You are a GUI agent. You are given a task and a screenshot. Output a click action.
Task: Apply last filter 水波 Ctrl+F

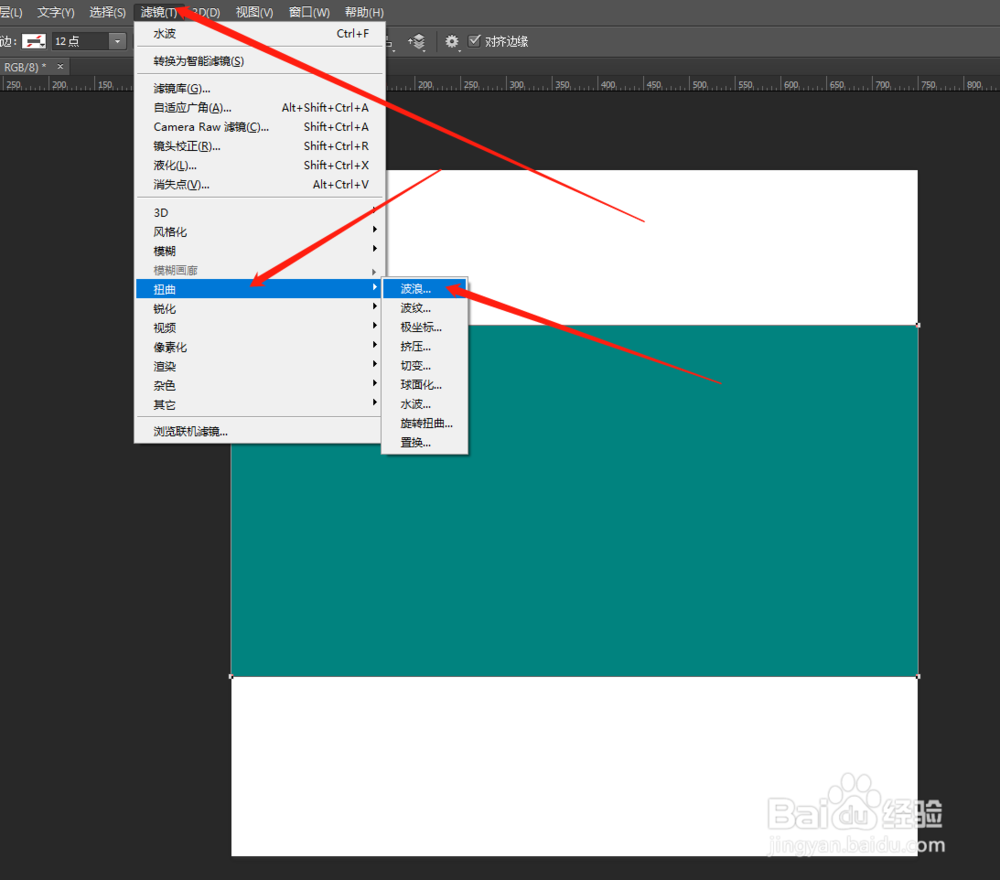[260, 34]
